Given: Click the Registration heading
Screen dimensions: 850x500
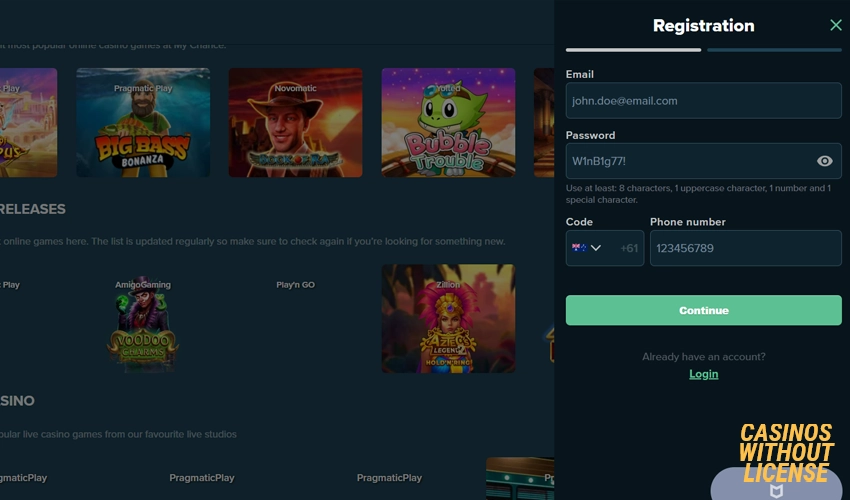Looking at the screenshot, I should pyautogui.click(x=703, y=25).
